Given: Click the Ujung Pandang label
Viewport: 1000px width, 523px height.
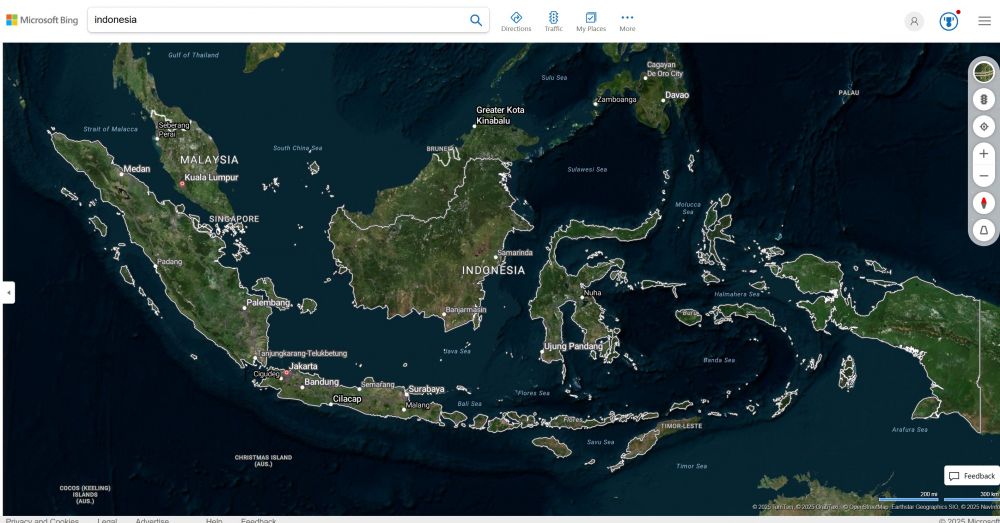Looking at the screenshot, I should pyautogui.click(x=573, y=346).
